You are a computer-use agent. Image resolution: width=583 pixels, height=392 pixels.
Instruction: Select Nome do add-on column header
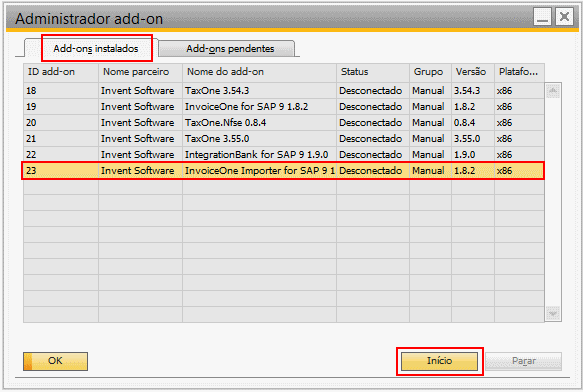coord(260,72)
